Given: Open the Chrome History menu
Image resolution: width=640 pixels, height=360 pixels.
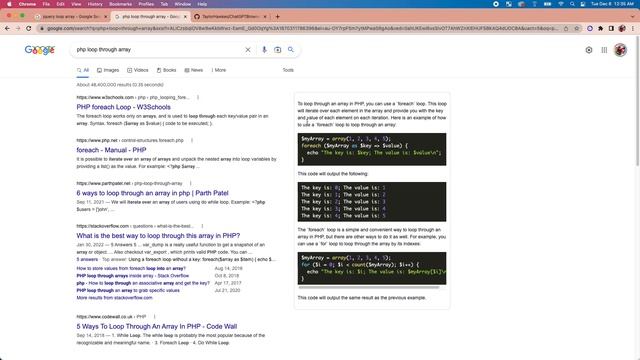Looking at the screenshot, I should [x=95, y=4].
